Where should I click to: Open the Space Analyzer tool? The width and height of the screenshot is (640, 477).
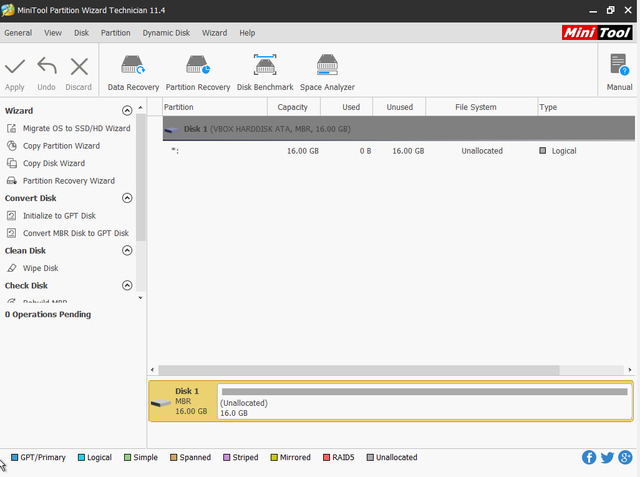pyautogui.click(x=327, y=67)
